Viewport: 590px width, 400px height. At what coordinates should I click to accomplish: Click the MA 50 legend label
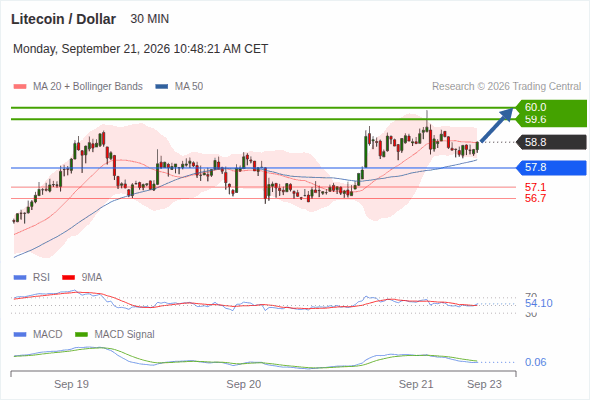tap(189, 87)
